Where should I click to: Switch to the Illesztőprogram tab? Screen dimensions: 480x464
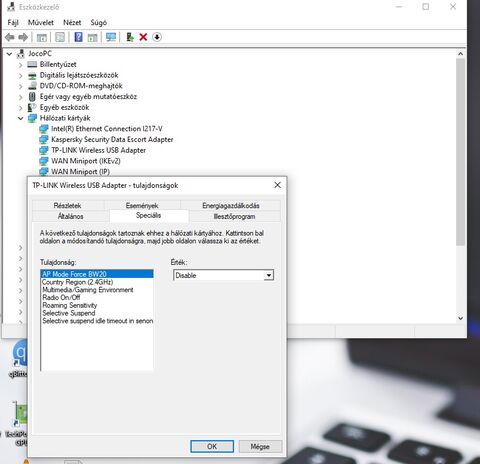tap(234, 216)
